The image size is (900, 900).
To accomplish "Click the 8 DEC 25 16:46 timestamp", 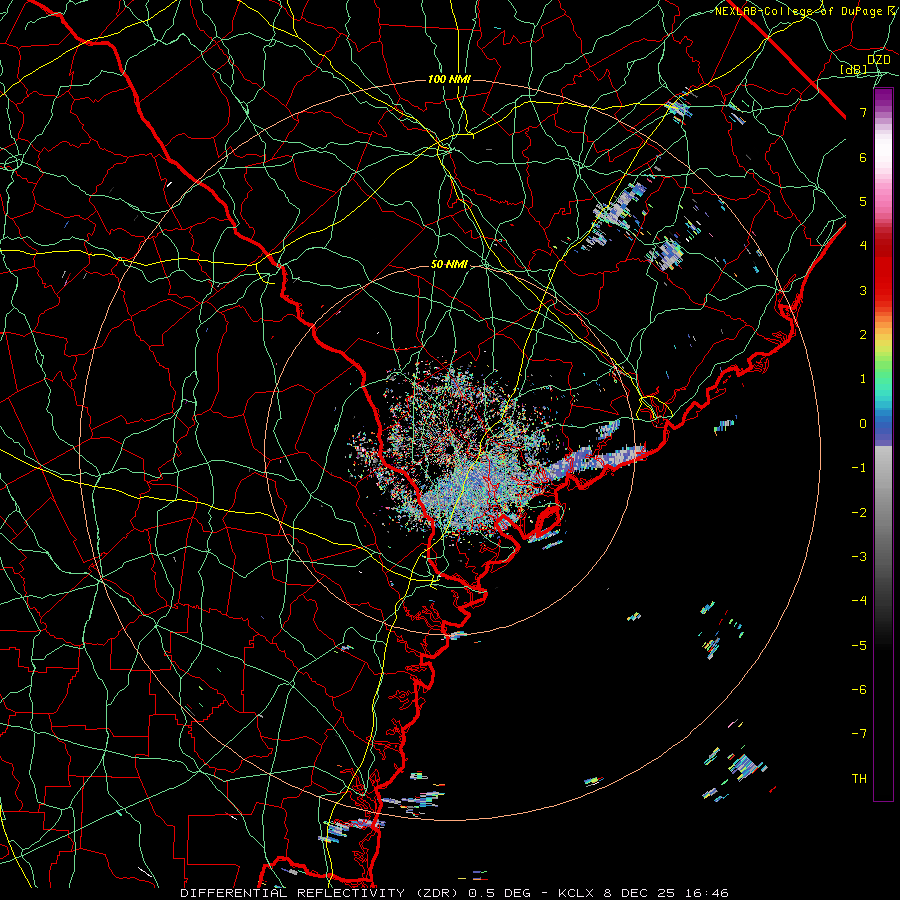I will tap(666, 893).
